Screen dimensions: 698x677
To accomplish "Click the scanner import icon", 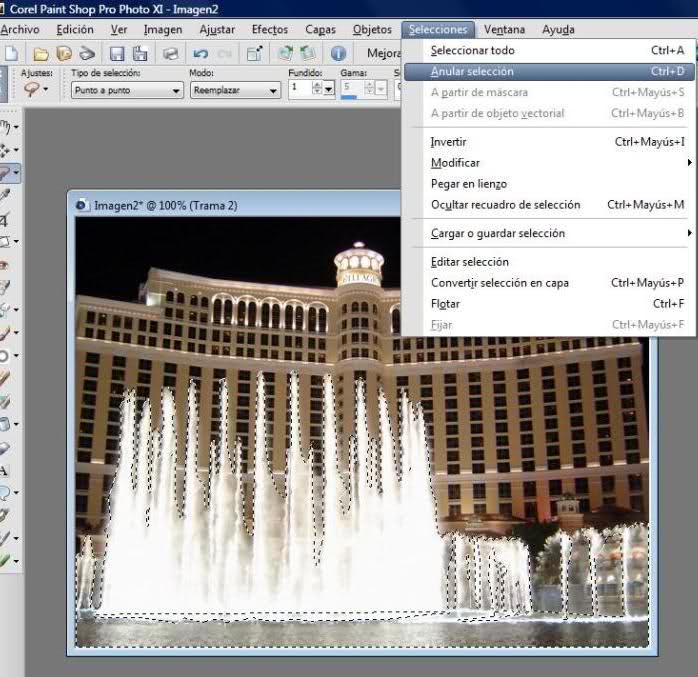I will tap(87, 53).
